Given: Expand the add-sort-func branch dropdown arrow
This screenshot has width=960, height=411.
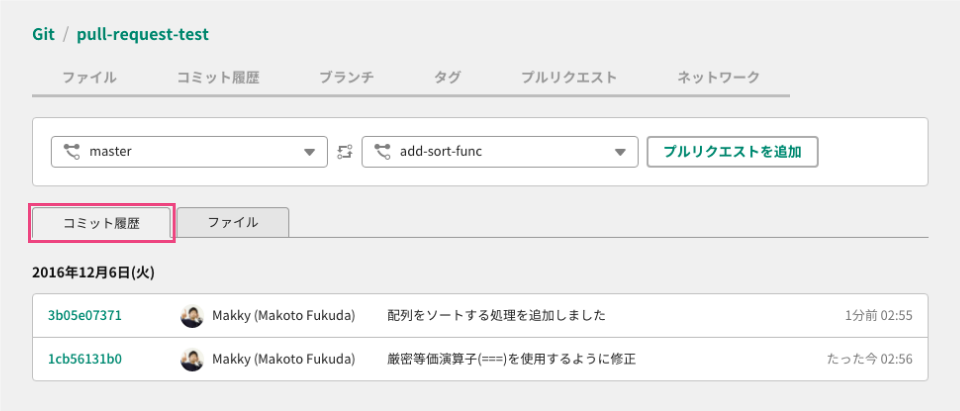Looking at the screenshot, I should (x=620, y=152).
